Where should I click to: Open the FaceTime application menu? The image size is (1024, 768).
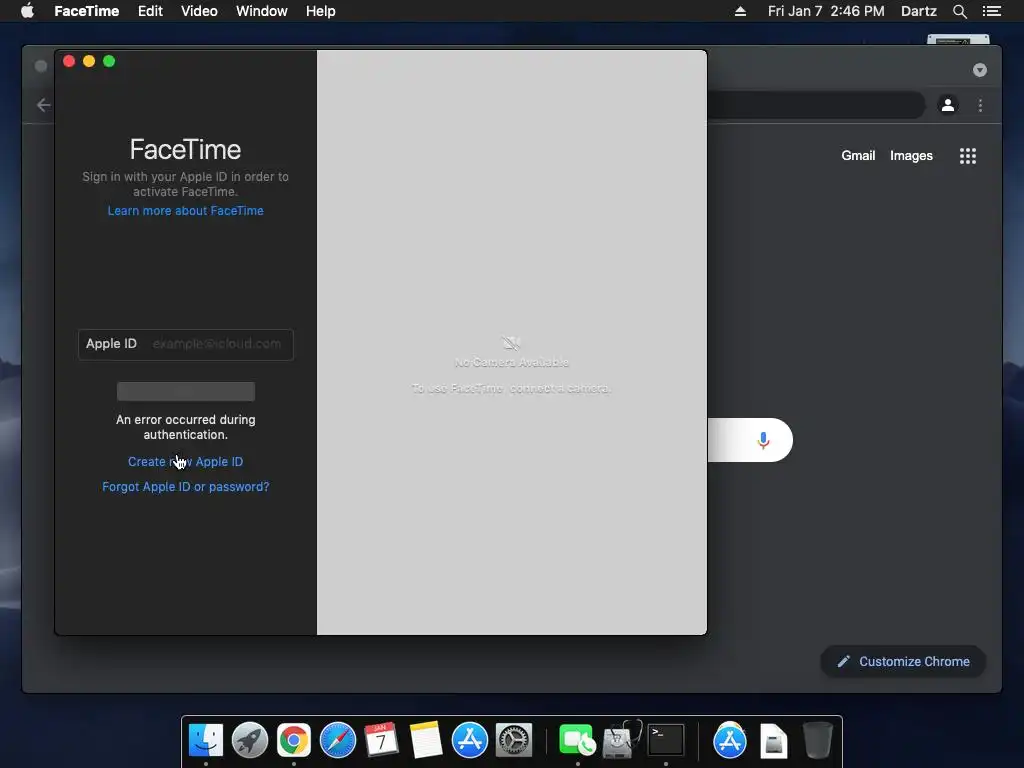click(86, 11)
